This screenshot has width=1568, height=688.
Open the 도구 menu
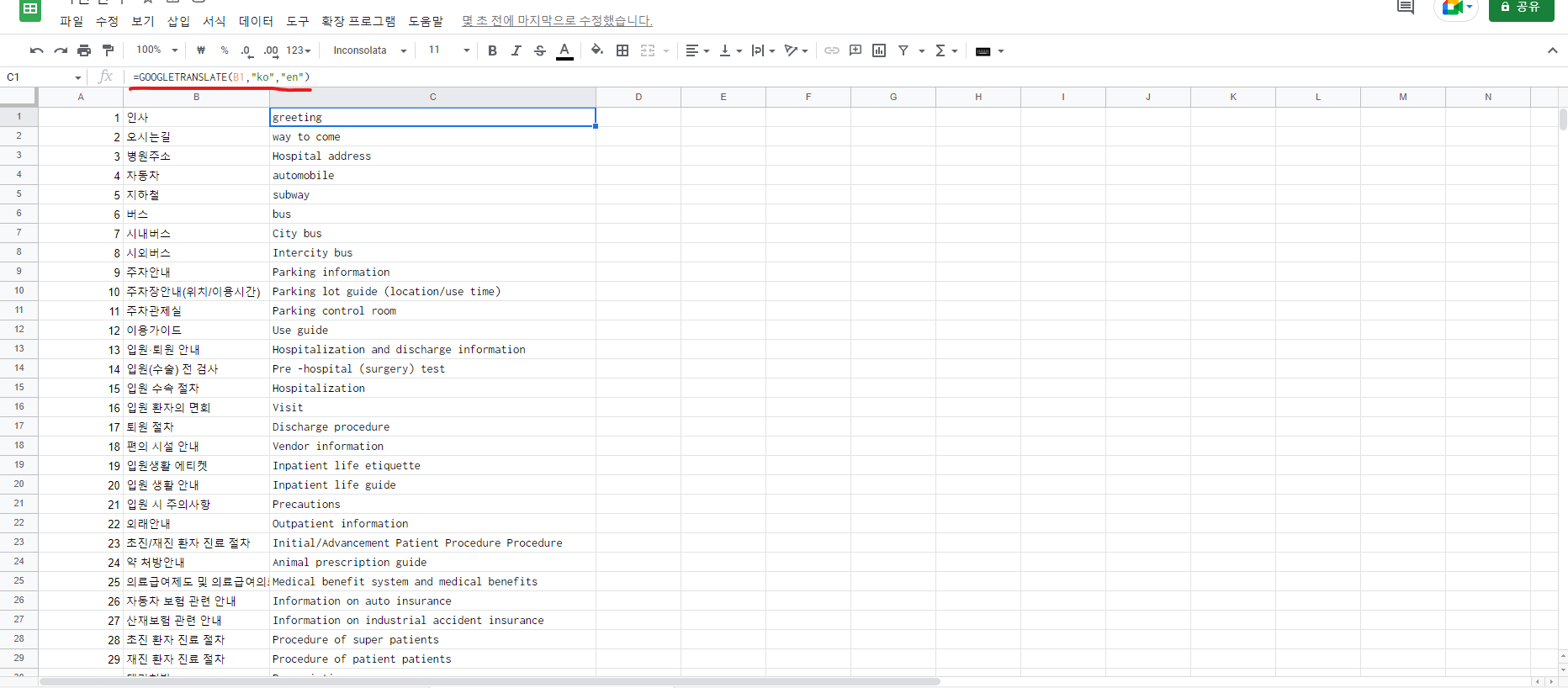[298, 21]
